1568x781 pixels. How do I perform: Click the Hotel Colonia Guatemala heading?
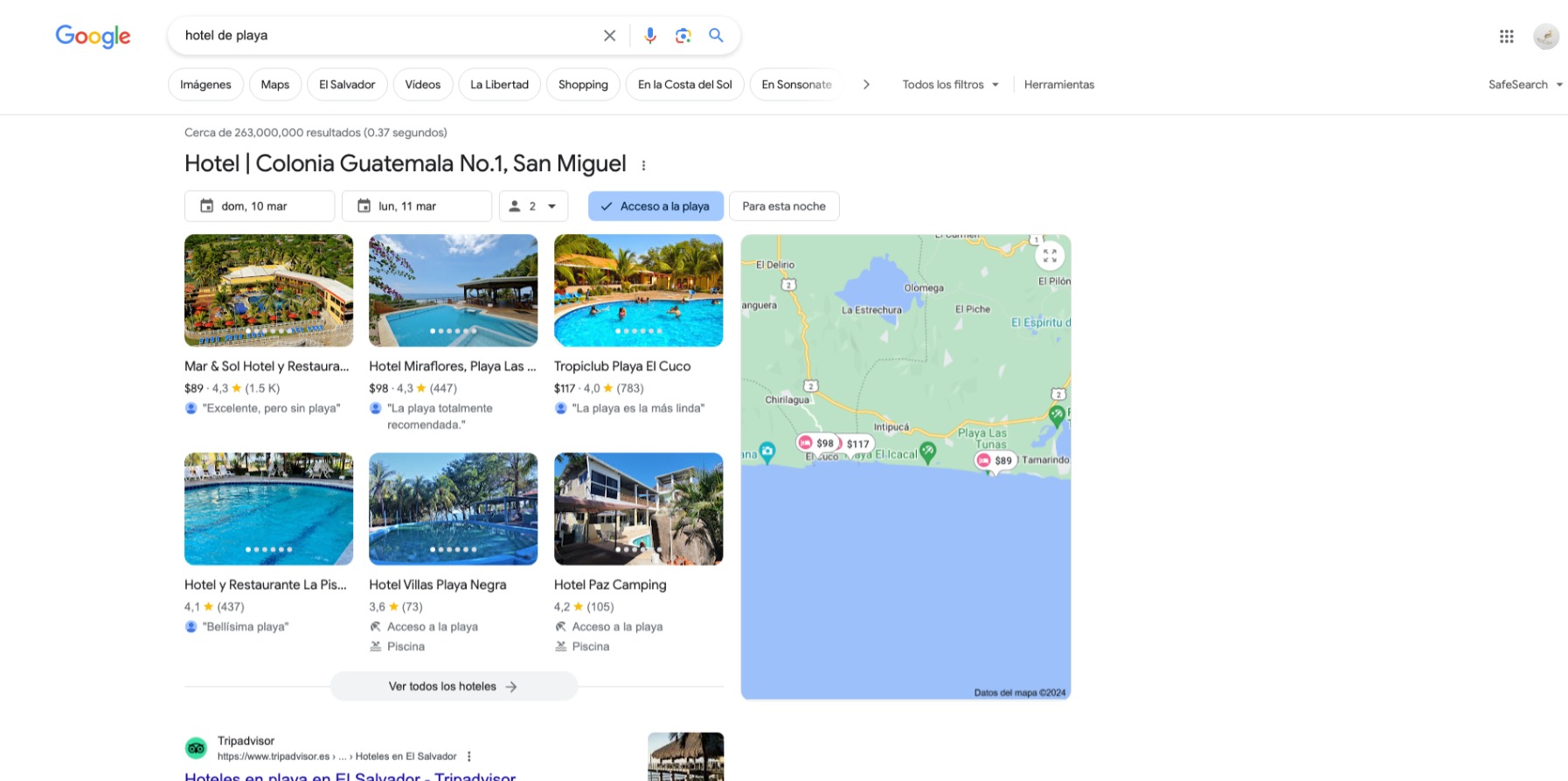pyautogui.click(x=406, y=164)
